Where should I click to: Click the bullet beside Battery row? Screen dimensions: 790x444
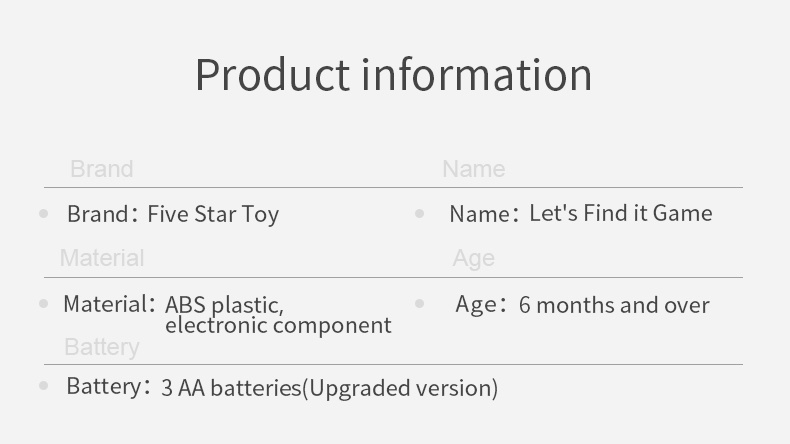tap(44, 386)
